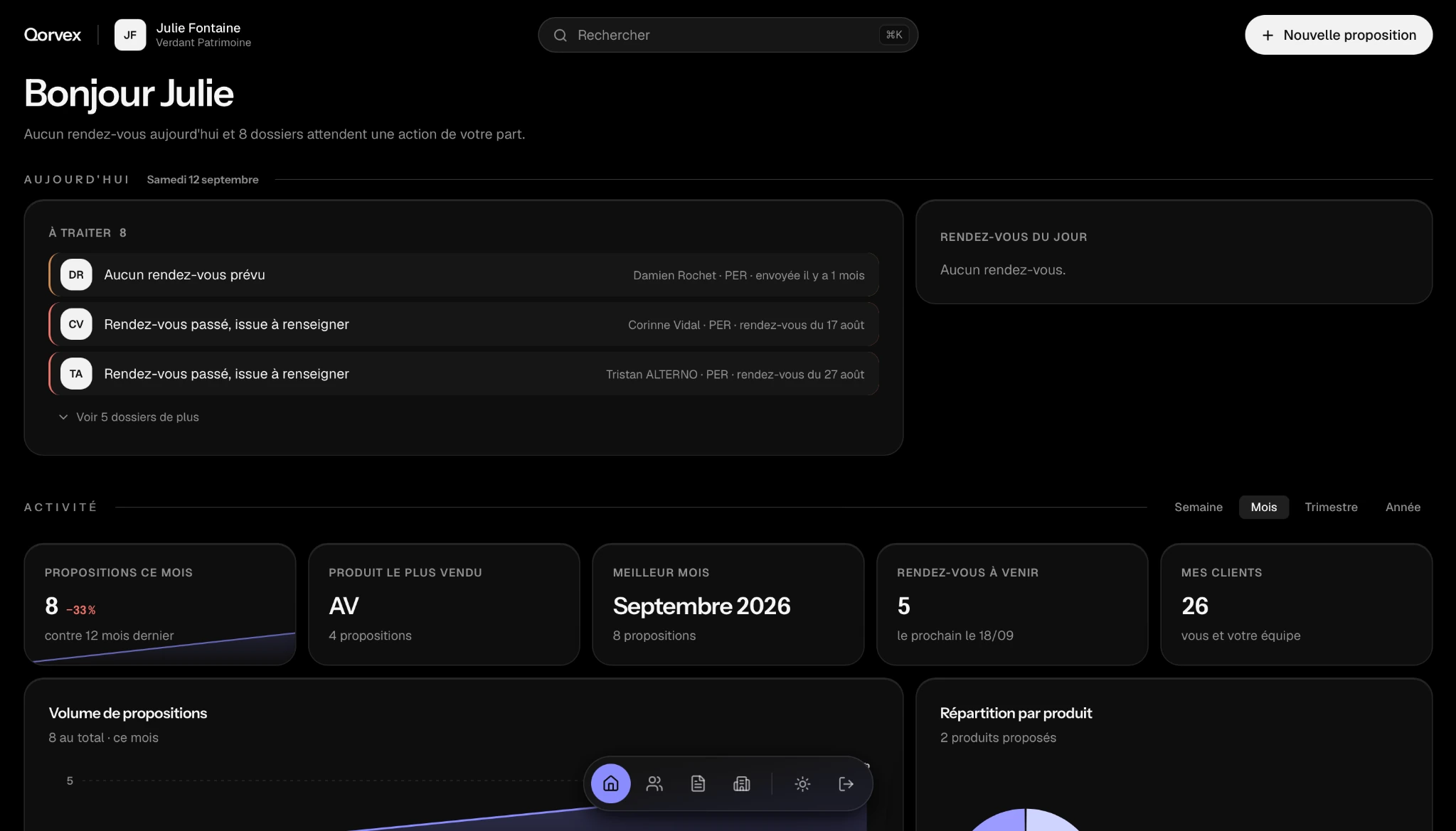
Task: Click the 'Répartition par produit' chart title
Action: click(x=1016, y=712)
